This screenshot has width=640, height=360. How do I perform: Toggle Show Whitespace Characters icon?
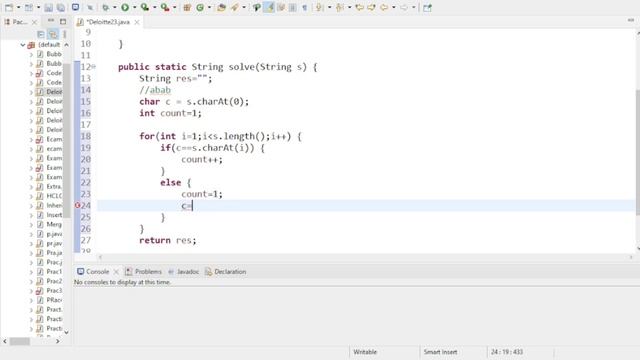(x=304, y=7)
